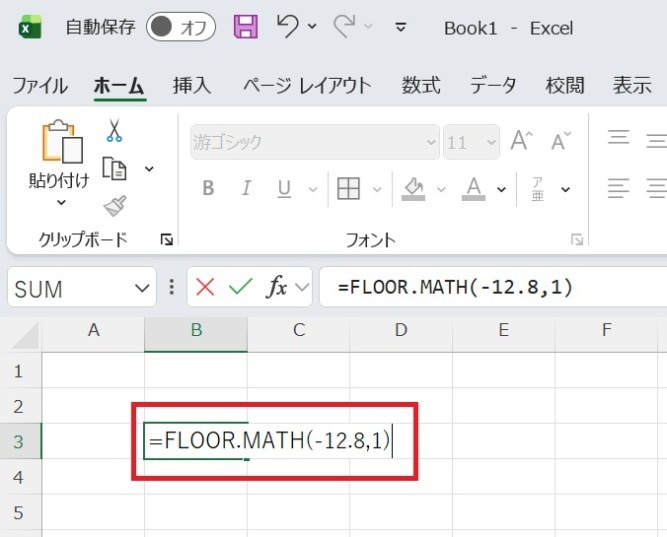Go to the 数式 tab
Viewport: 667px width, 537px height.
coord(421,86)
